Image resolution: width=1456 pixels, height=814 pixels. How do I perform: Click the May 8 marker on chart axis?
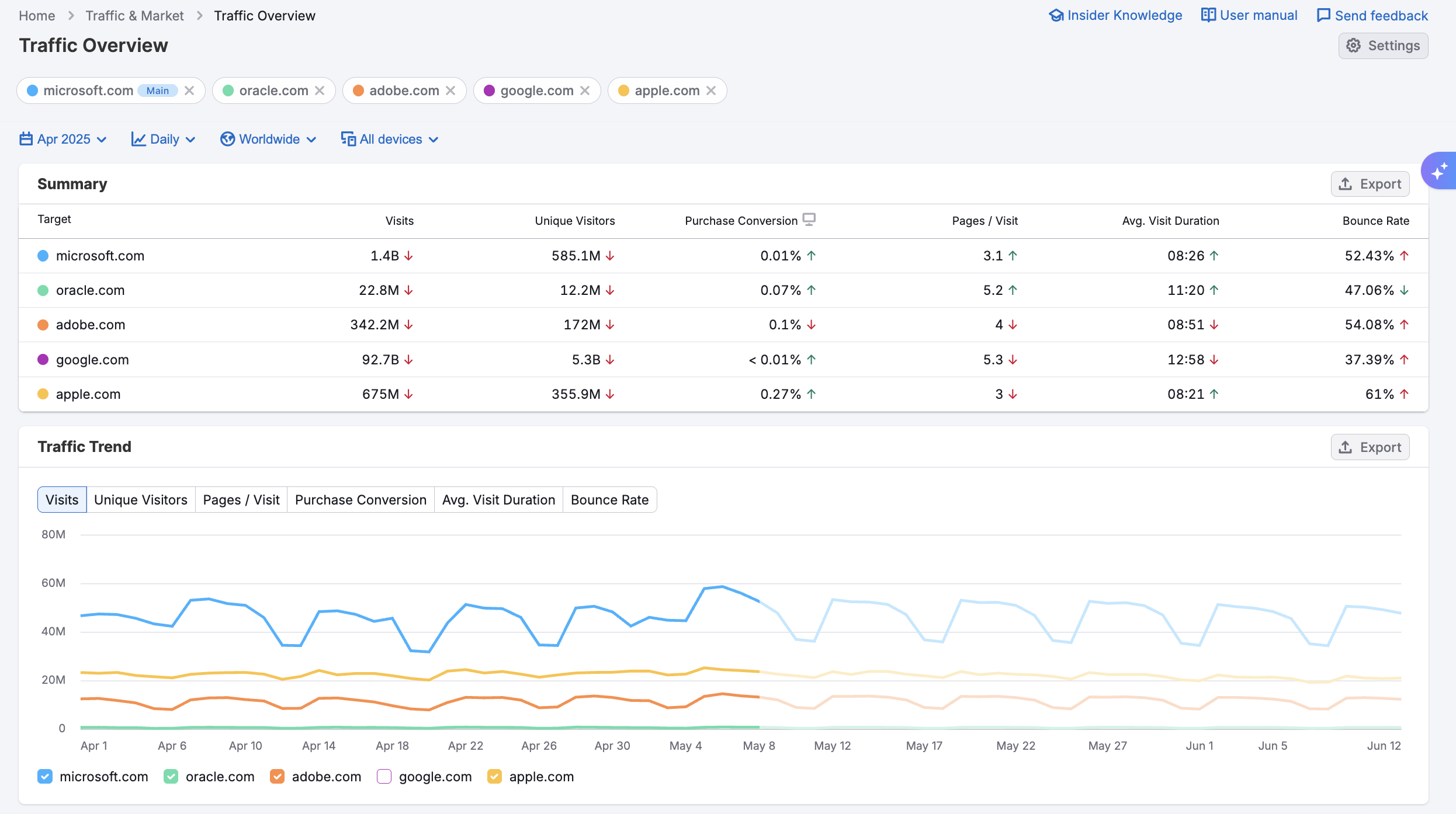[x=759, y=746]
